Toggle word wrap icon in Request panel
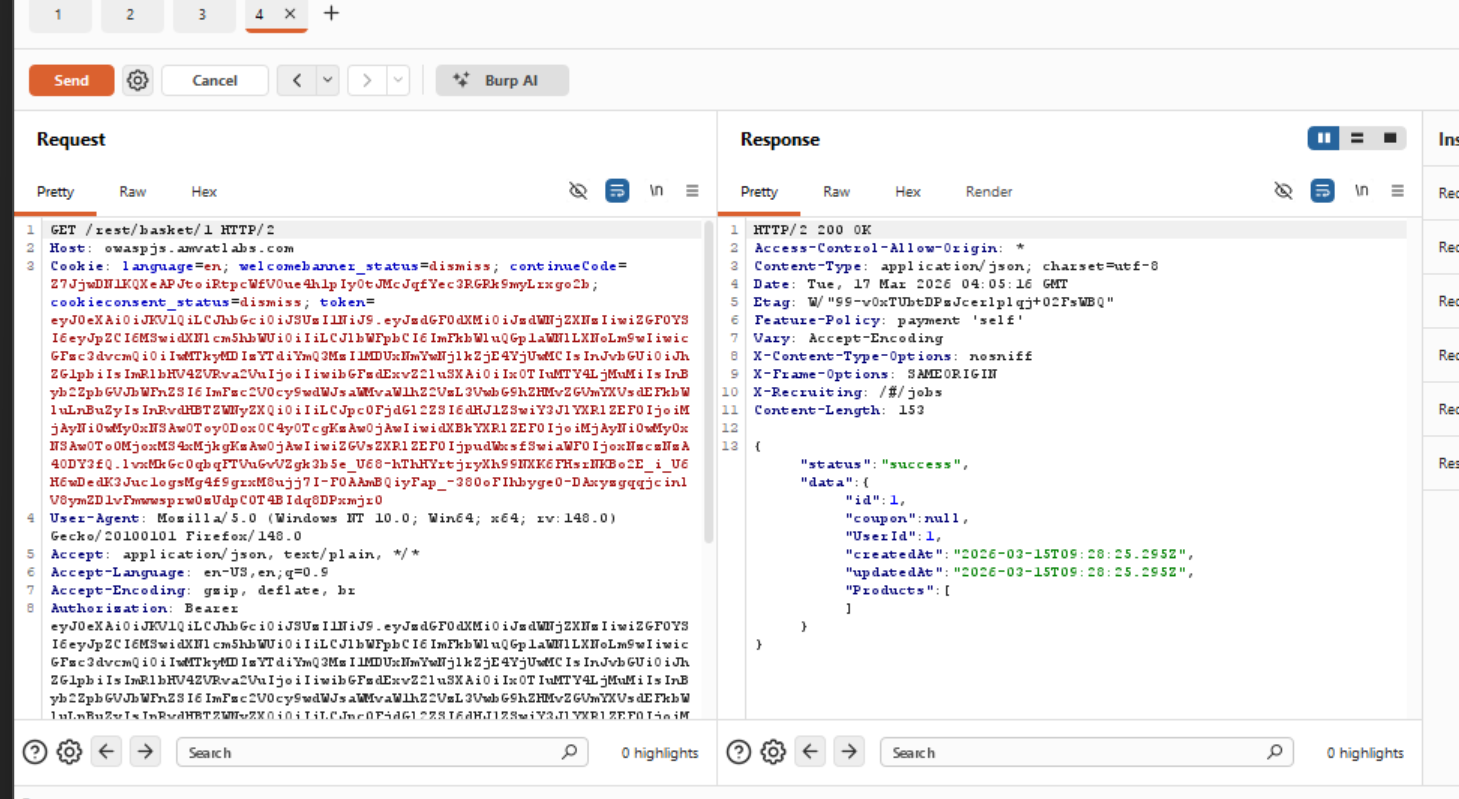The height and width of the screenshot is (799, 1459). 617,191
